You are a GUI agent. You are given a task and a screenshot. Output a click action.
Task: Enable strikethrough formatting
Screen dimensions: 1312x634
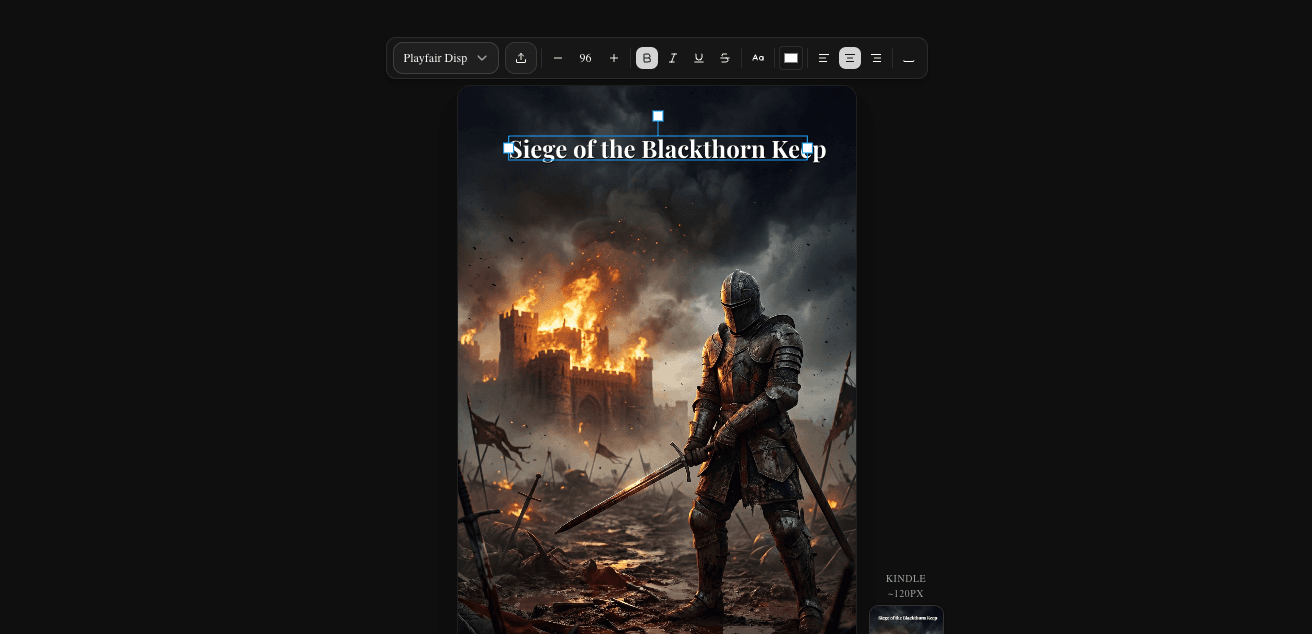[x=725, y=58]
